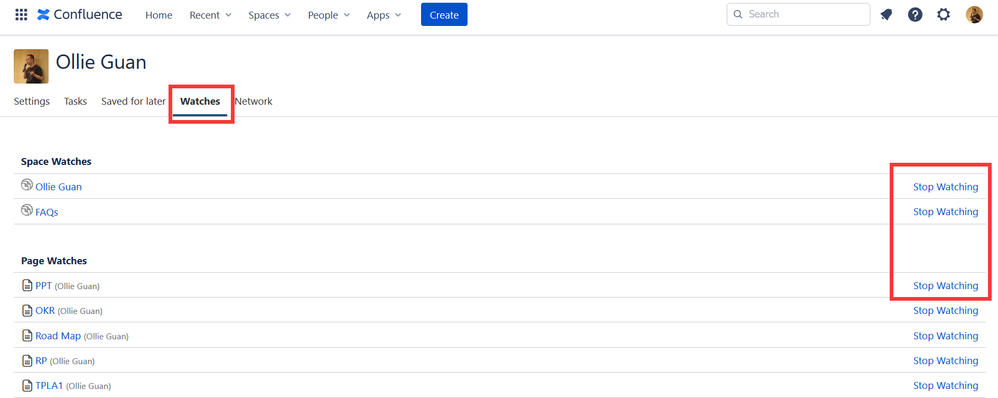Click the page icon beside Road Map
Screen dimensions: 998x398
point(27,336)
